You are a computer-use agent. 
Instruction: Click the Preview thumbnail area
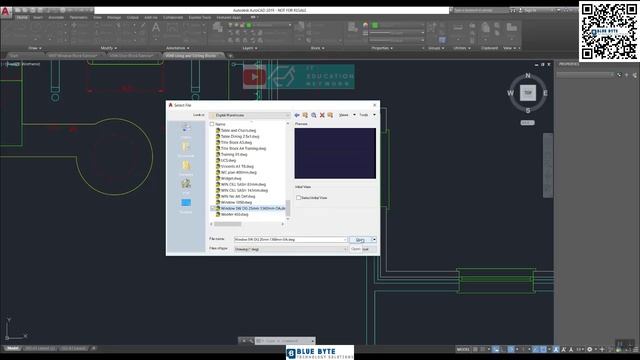pyautogui.click(x=335, y=153)
